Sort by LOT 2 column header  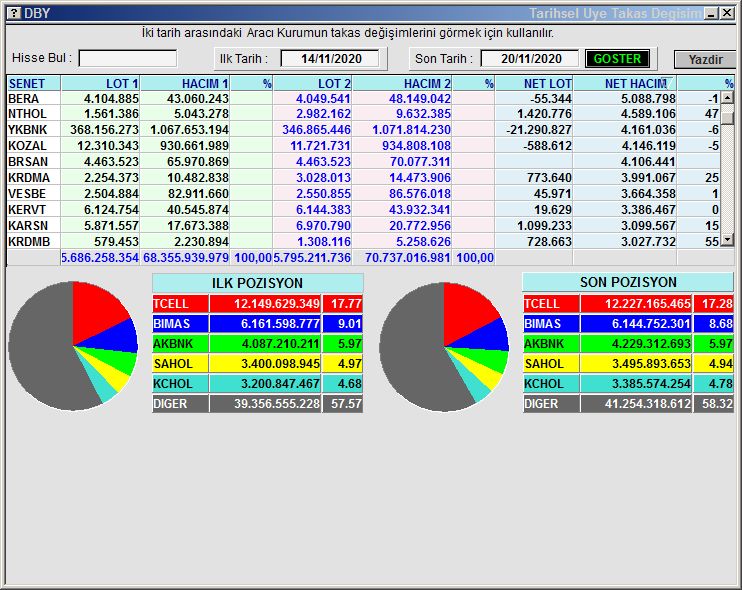tap(312, 84)
